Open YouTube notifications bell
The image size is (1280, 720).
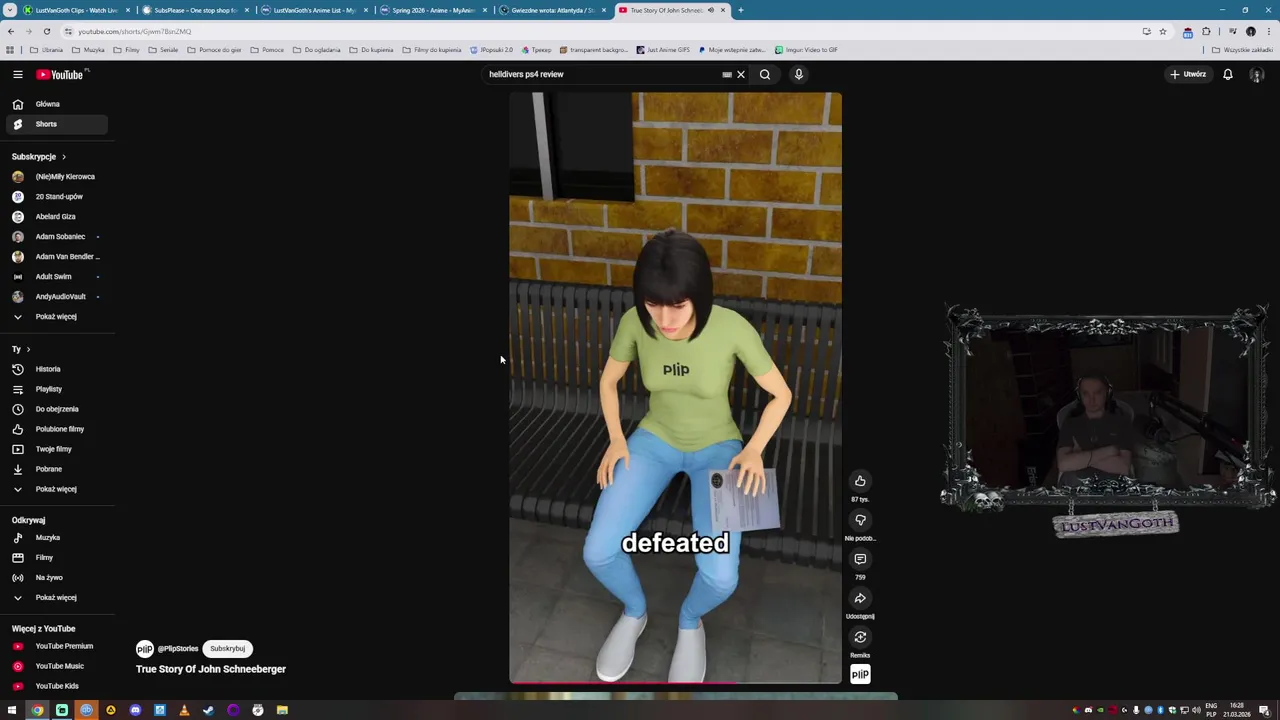1228,74
